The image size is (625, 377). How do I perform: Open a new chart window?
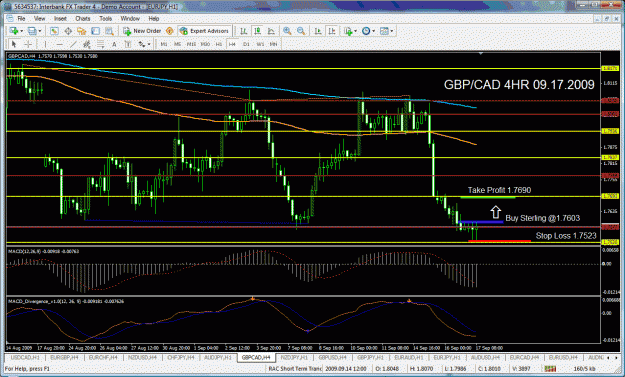point(14,31)
